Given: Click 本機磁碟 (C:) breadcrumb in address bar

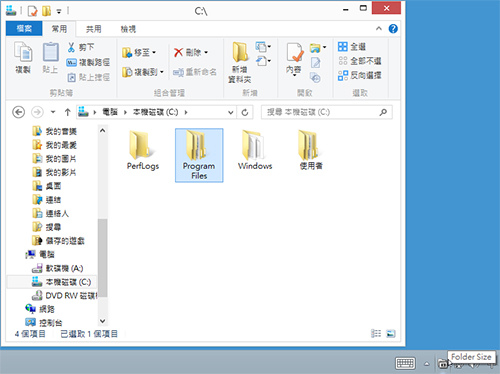Looking at the screenshot, I should point(156,112).
